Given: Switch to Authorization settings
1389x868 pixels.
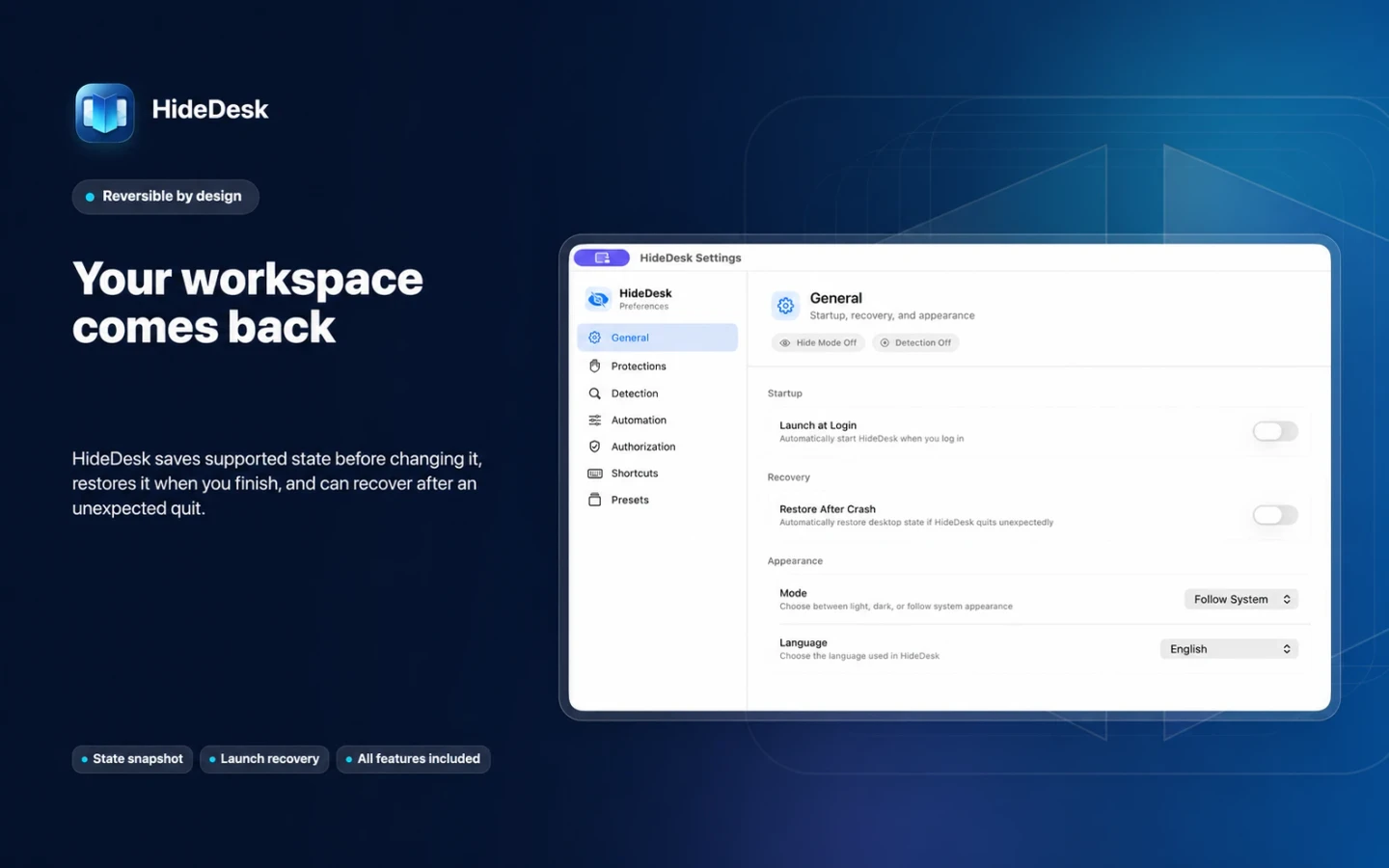Looking at the screenshot, I should click(x=657, y=447).
